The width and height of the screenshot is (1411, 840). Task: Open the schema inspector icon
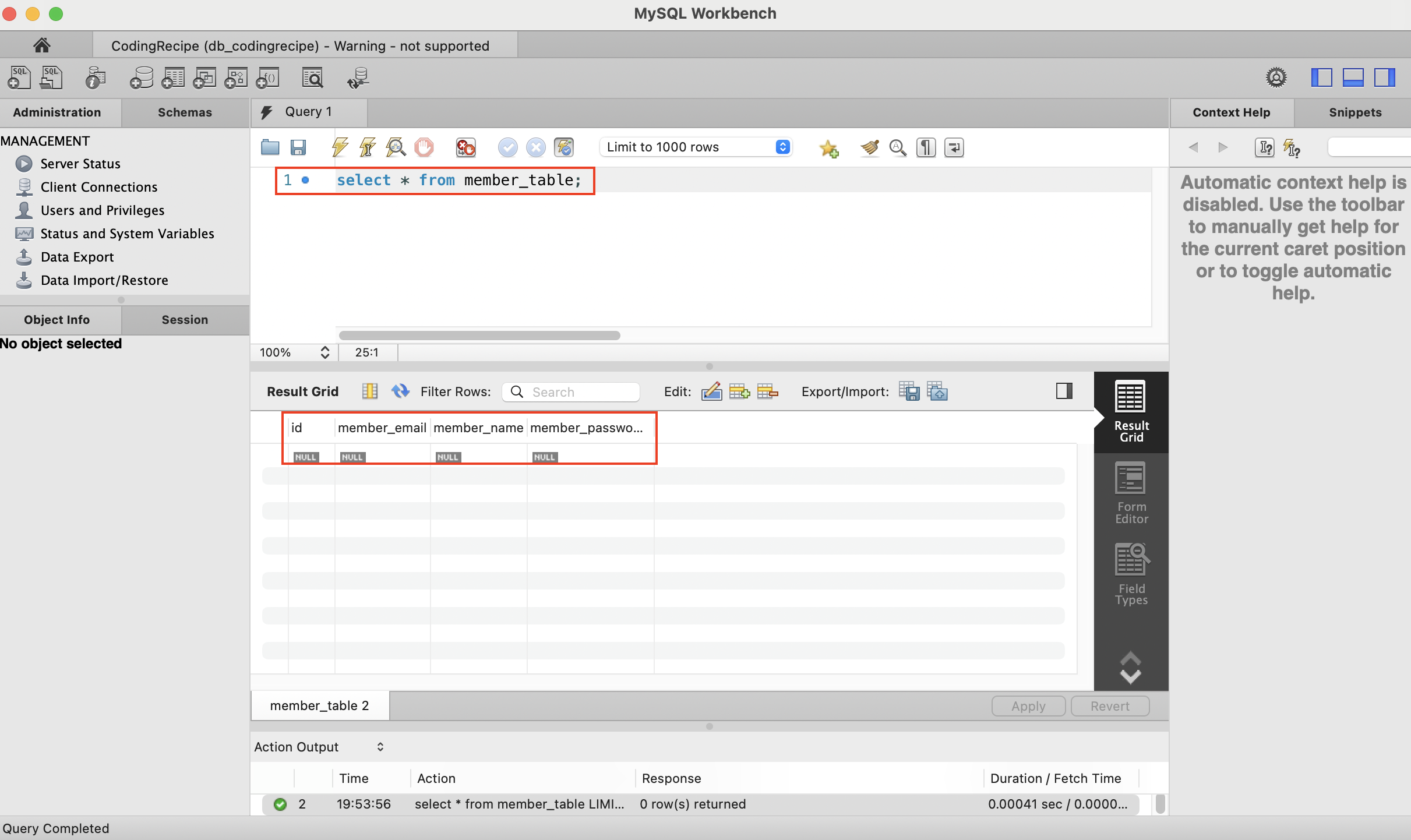coord(95,77)
